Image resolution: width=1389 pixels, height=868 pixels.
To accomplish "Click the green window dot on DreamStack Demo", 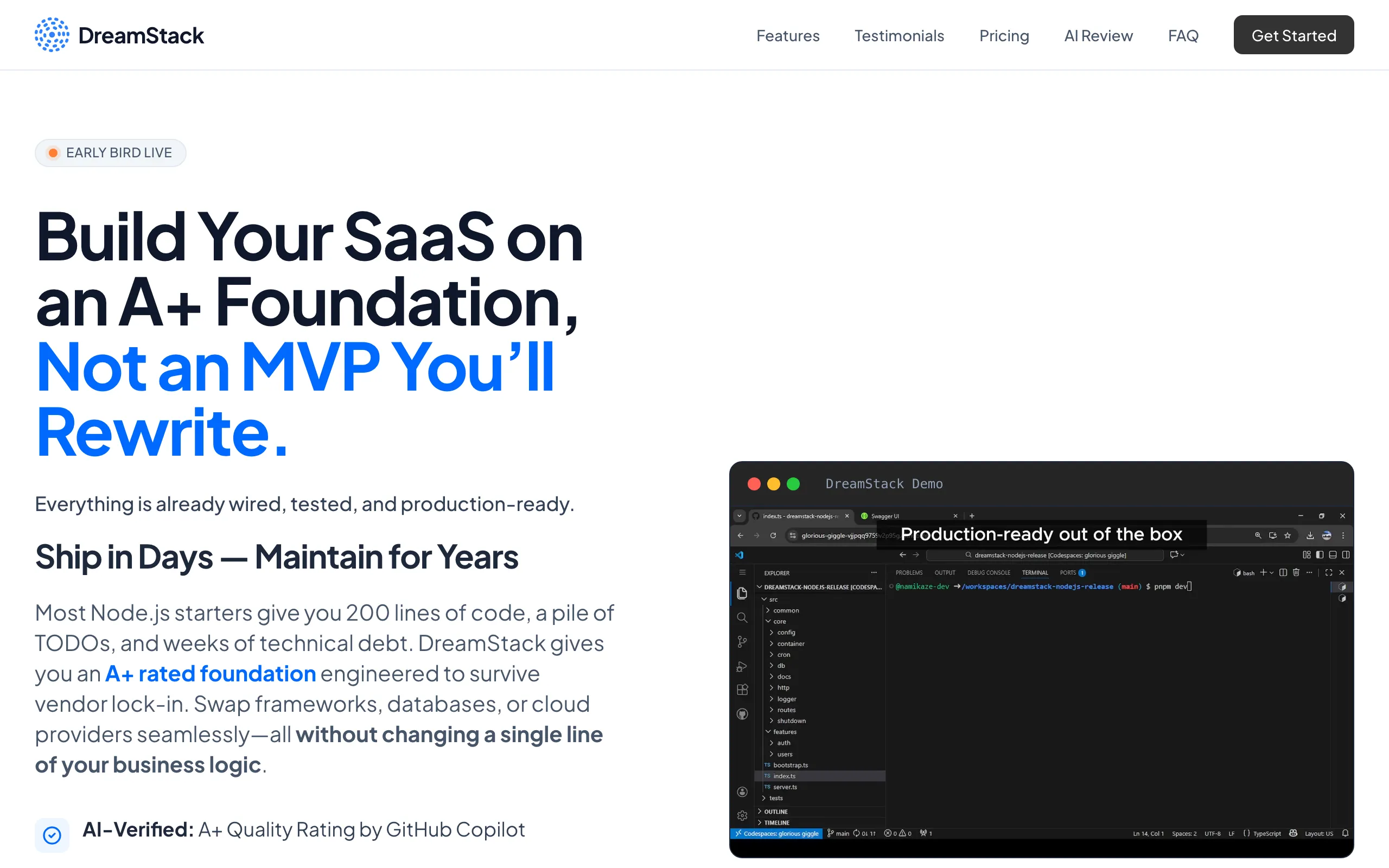I will click(x=793, y=484).
